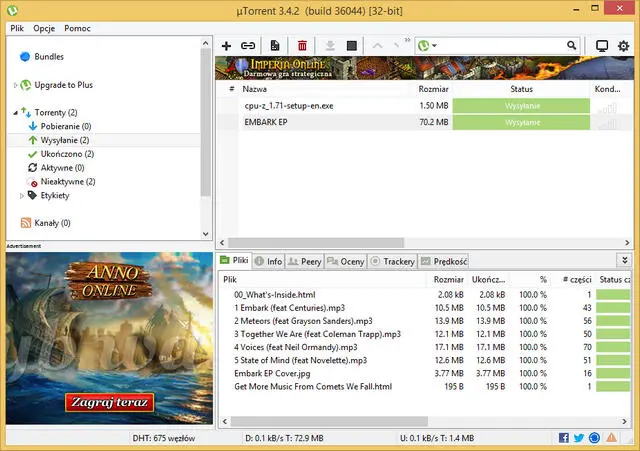Sort torrents by Status column
This screenshot has width=640, height=451.
[521, 89]
